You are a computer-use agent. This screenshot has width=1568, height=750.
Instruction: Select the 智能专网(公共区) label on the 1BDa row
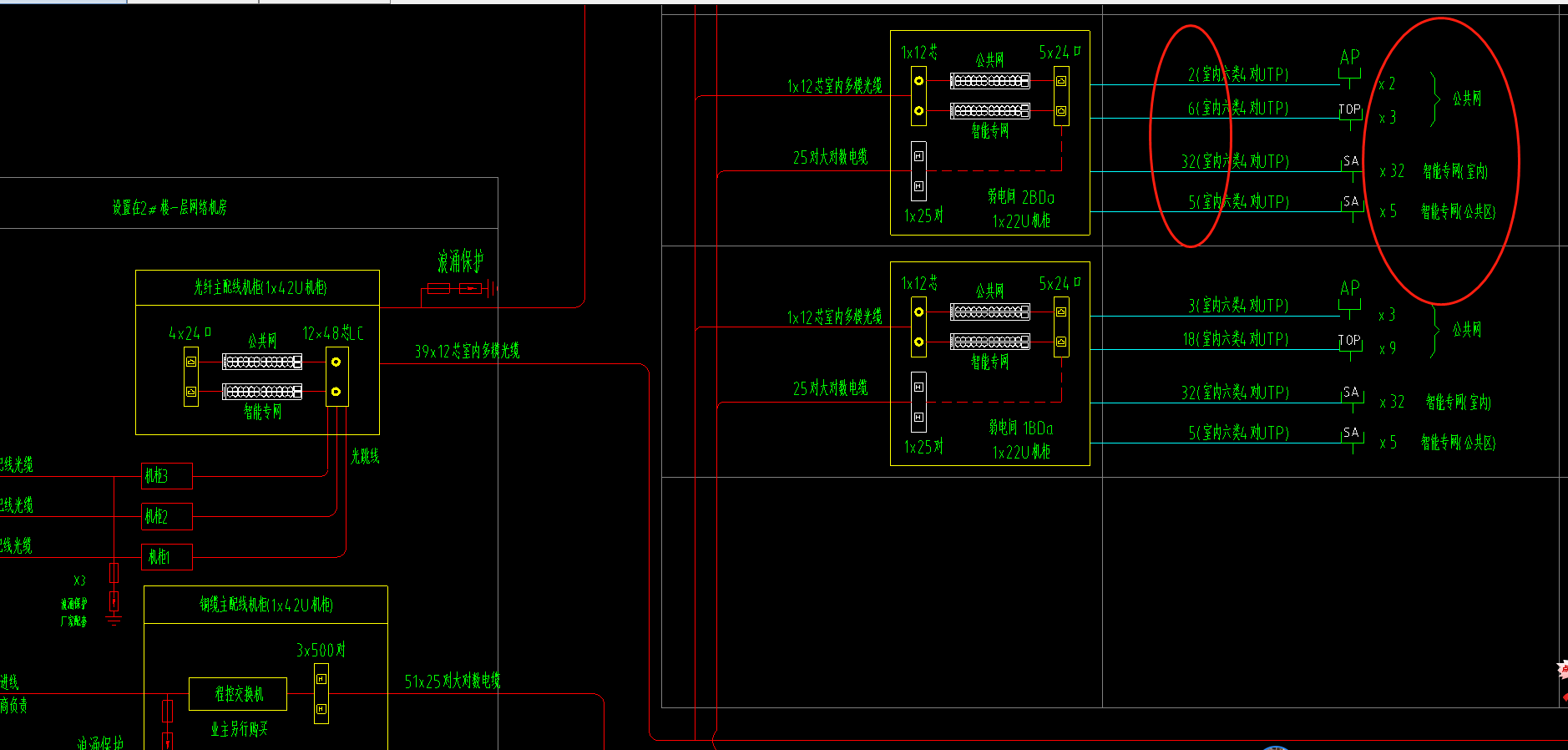click(1458, 443)
